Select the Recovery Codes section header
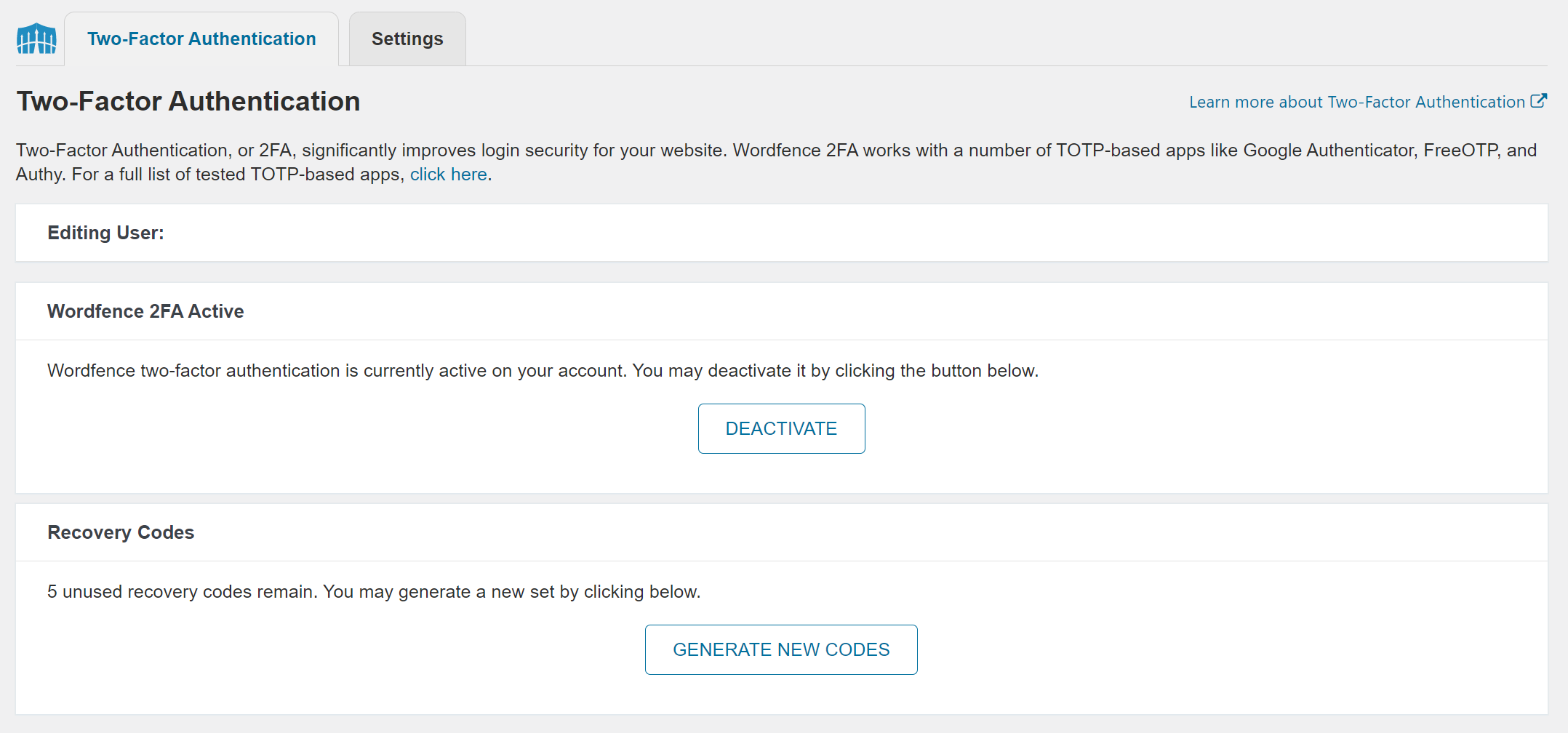 click(121, 532)
